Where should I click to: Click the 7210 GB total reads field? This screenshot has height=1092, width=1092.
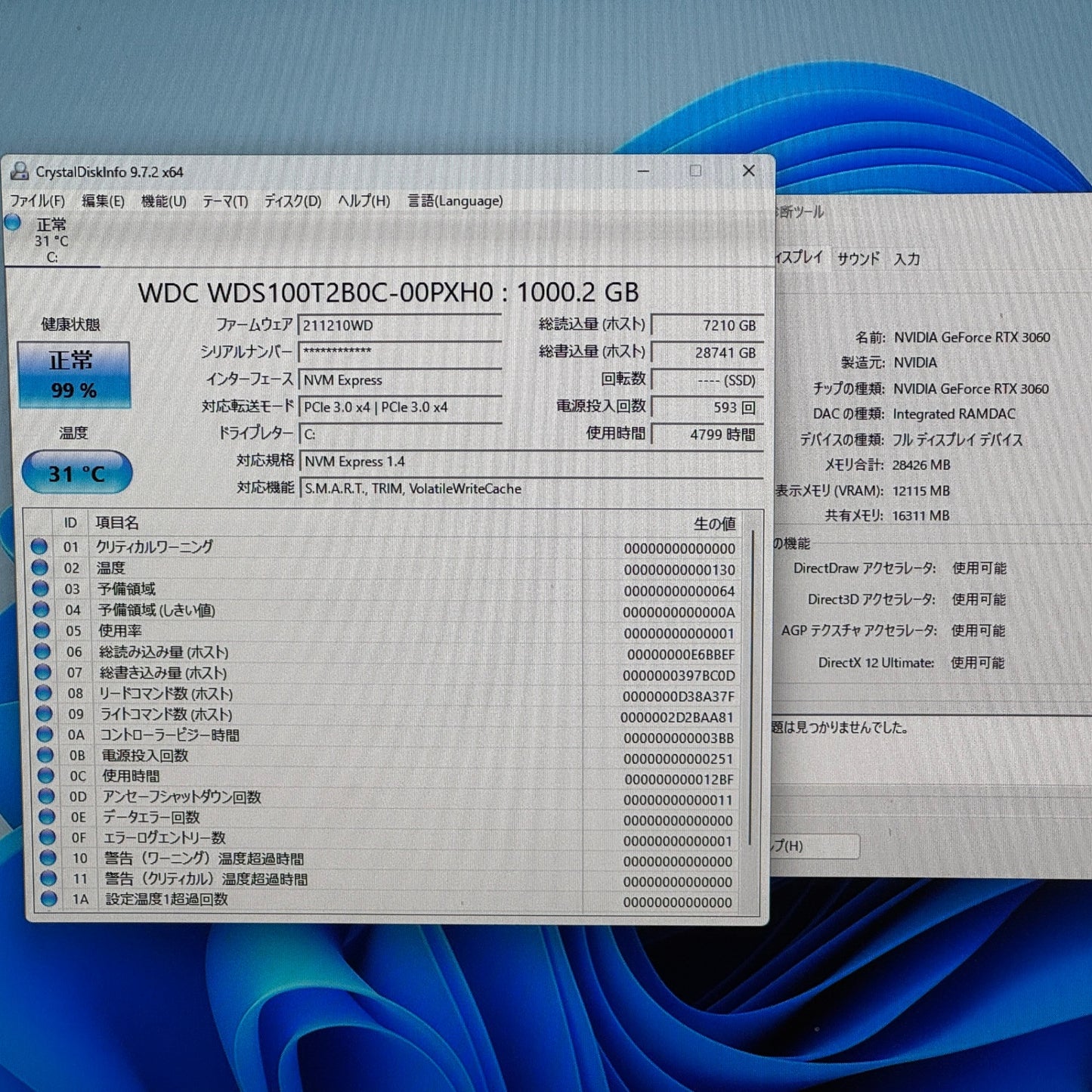(x=707, y=325)
